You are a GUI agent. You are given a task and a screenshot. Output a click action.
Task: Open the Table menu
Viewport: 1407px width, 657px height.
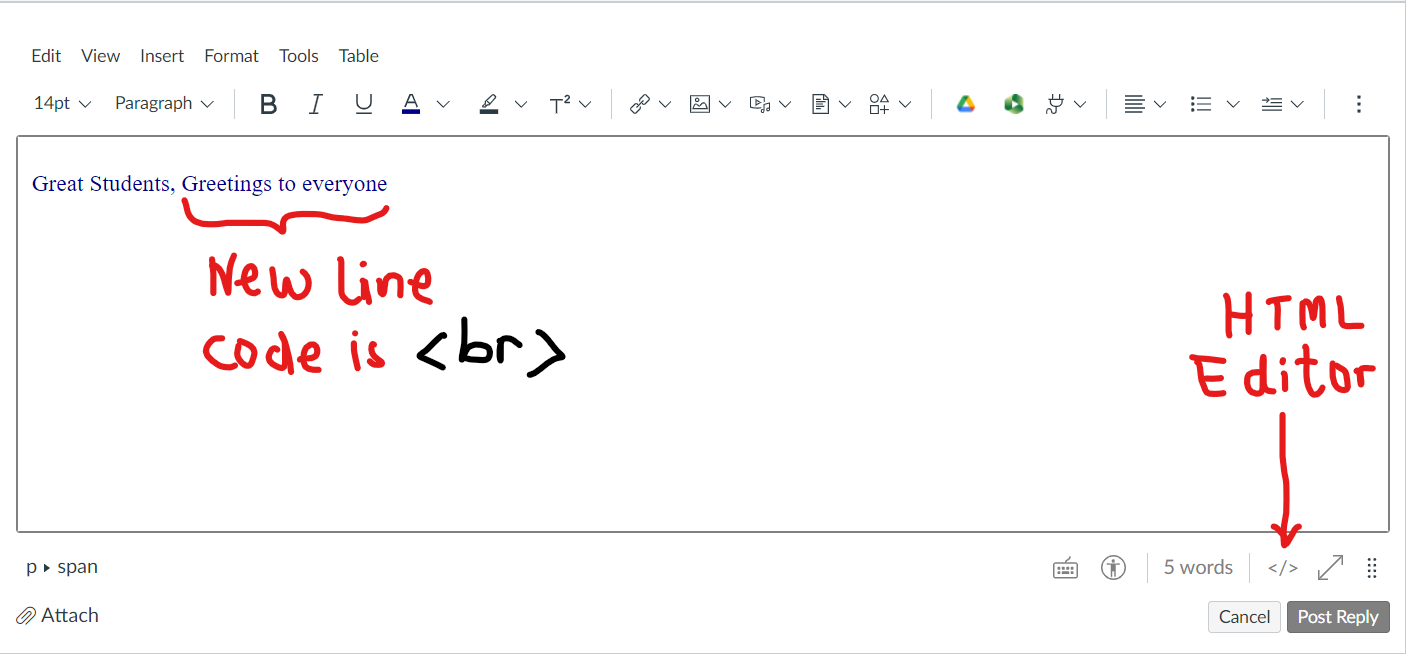pyautogui.click(x=358, y=56)
